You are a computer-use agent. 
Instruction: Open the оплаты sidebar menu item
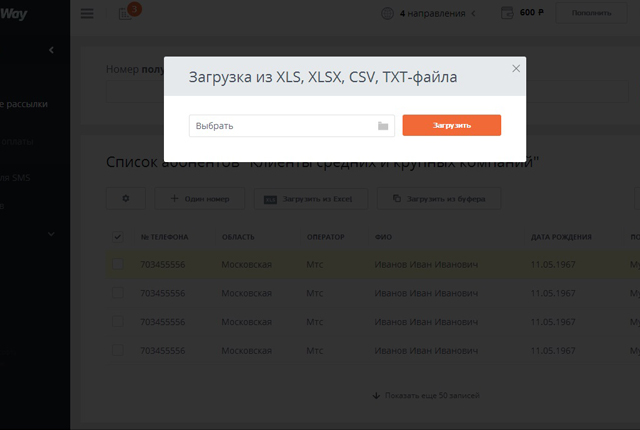[x=17, y=142]
